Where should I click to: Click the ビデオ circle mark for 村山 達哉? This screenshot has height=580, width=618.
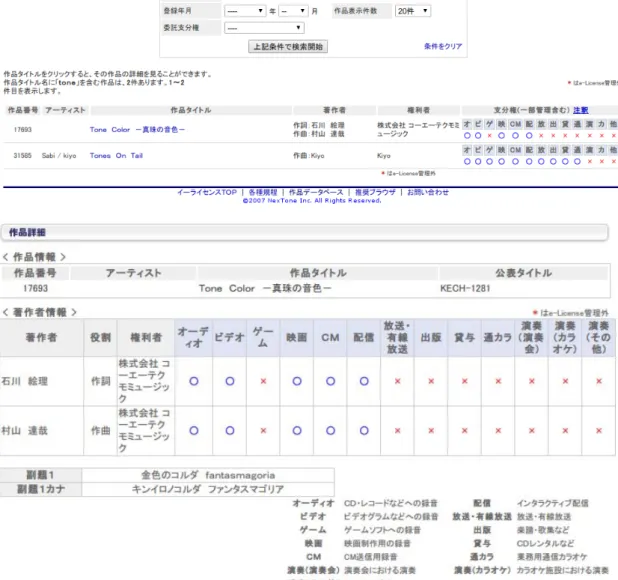tap(230, 431)
